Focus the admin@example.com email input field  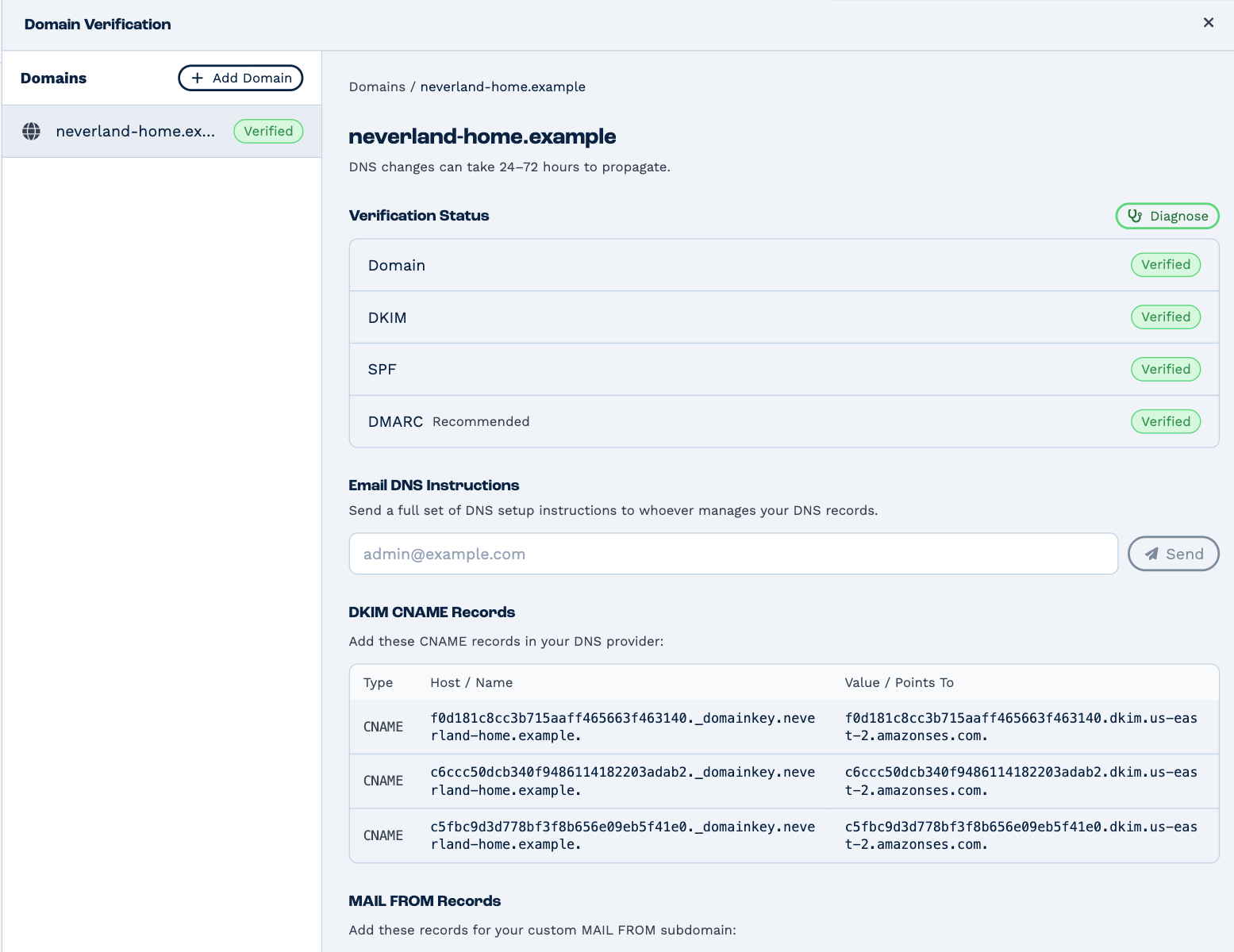pyautogui.click(x=733, y=554)
